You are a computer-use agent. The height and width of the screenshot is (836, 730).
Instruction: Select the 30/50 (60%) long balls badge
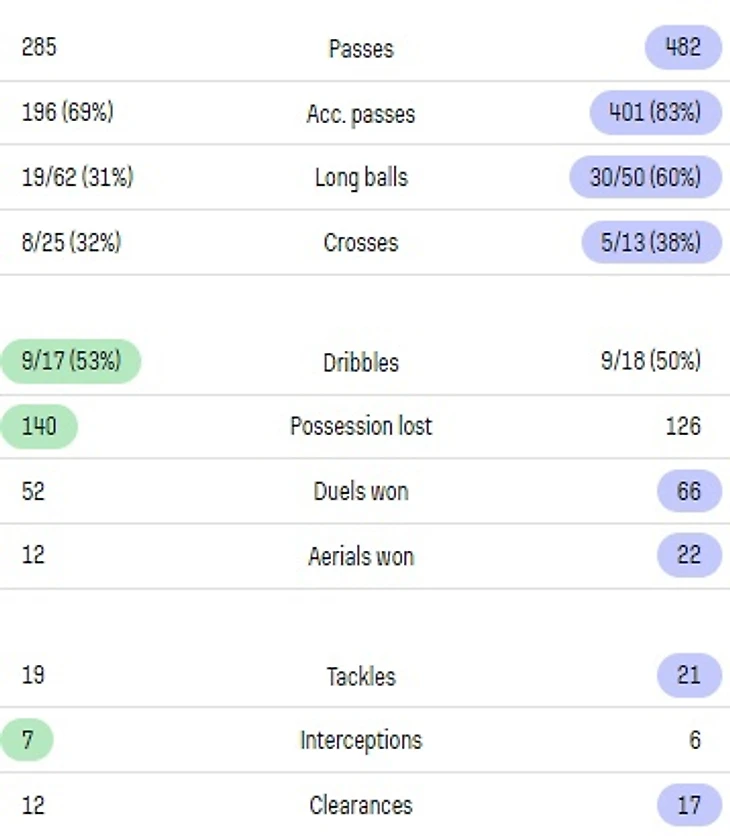pyautogui.click(x=645, y=177)
